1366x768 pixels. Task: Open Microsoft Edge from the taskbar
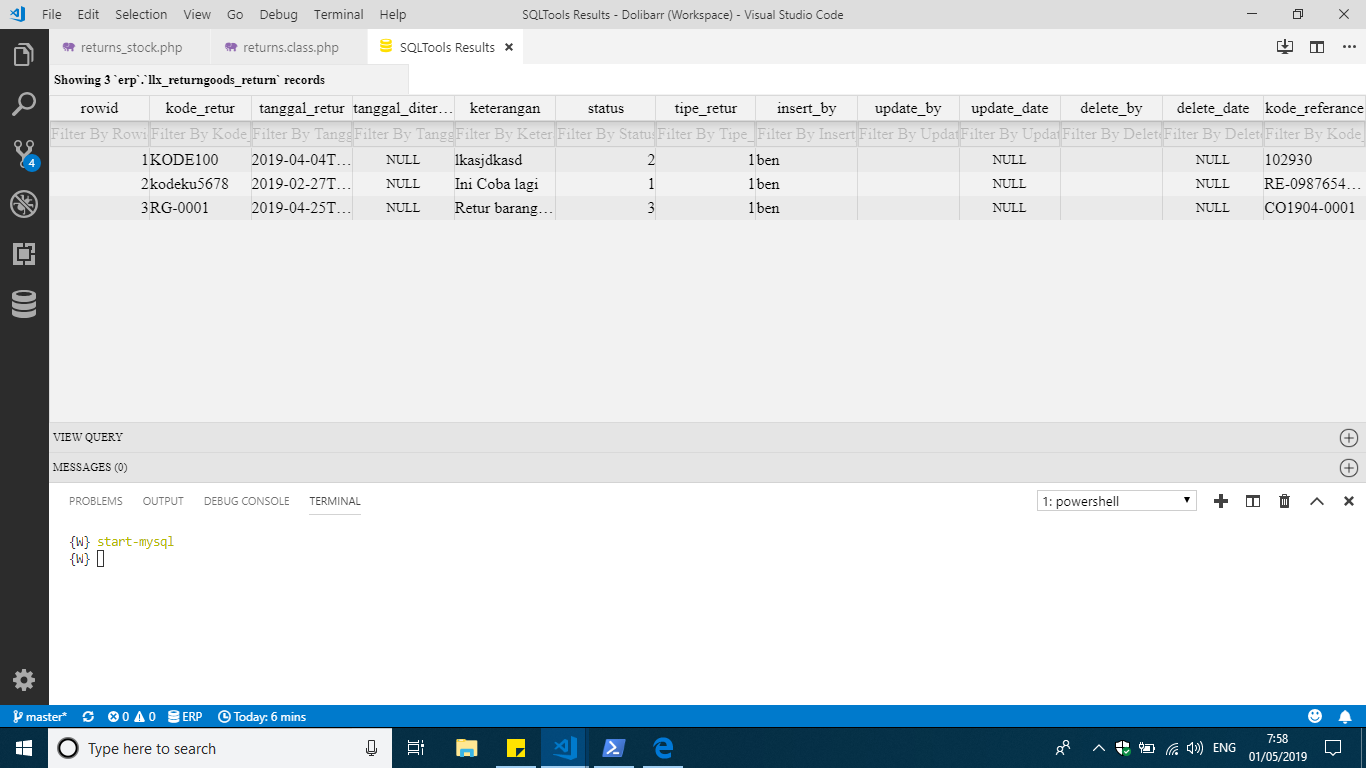point(662,748)
